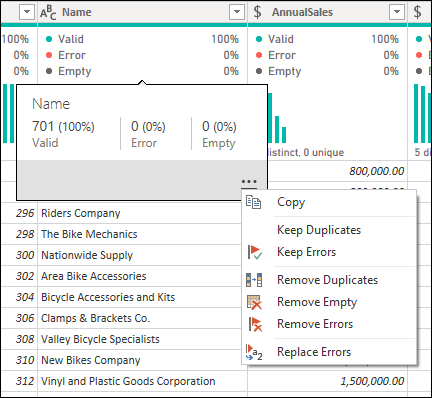
Task: Select row ID 296 cell
Action: tap(19, 213)
